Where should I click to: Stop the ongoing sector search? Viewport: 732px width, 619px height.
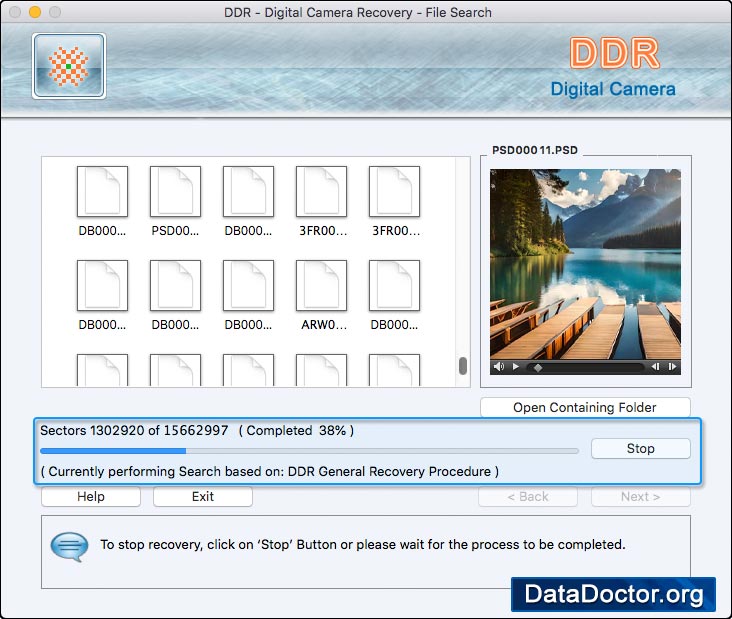(x=640, y=449)
